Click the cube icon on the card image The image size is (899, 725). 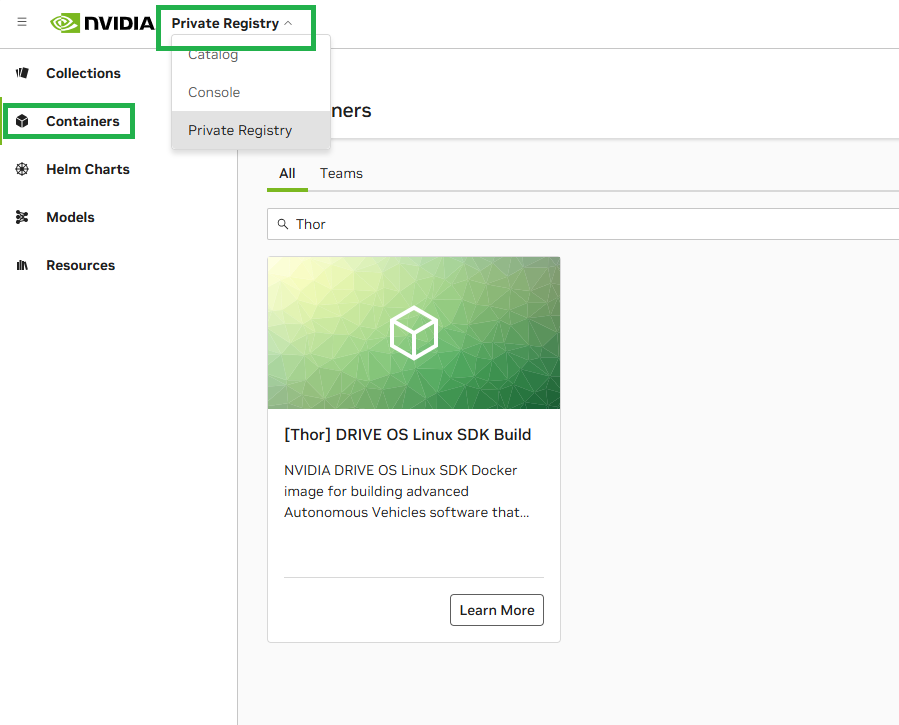coord(414,333)
